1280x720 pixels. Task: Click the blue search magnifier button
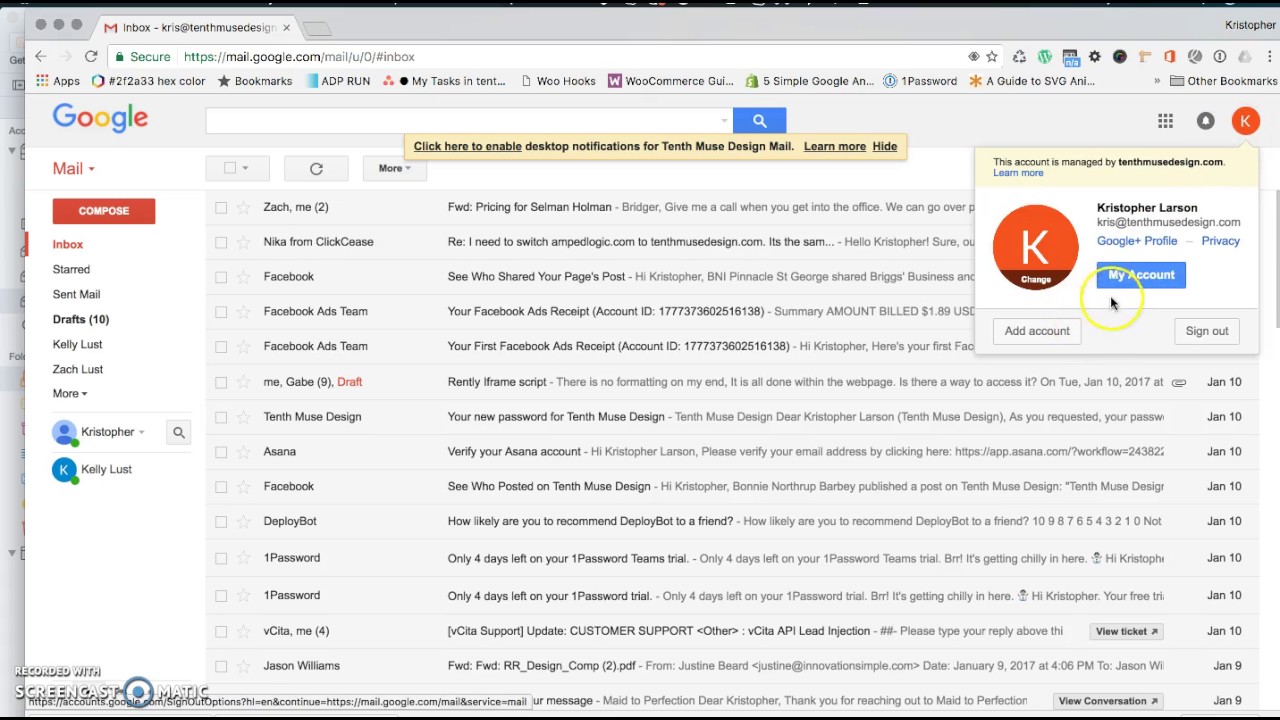pyautogui.click(x=759, y=121)
